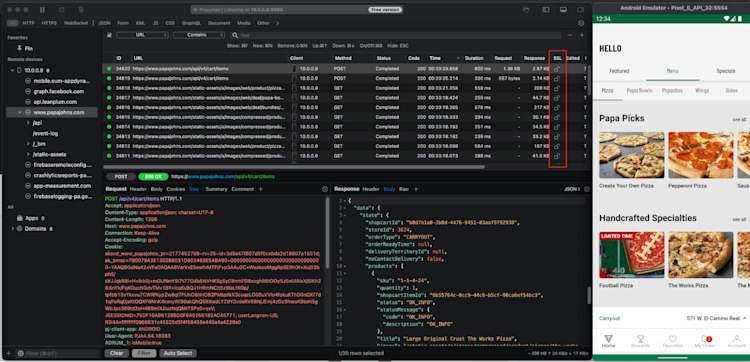750x362 pixels.
Task: Toggle the WebSocket protocol filter
Action: (76, 23)
